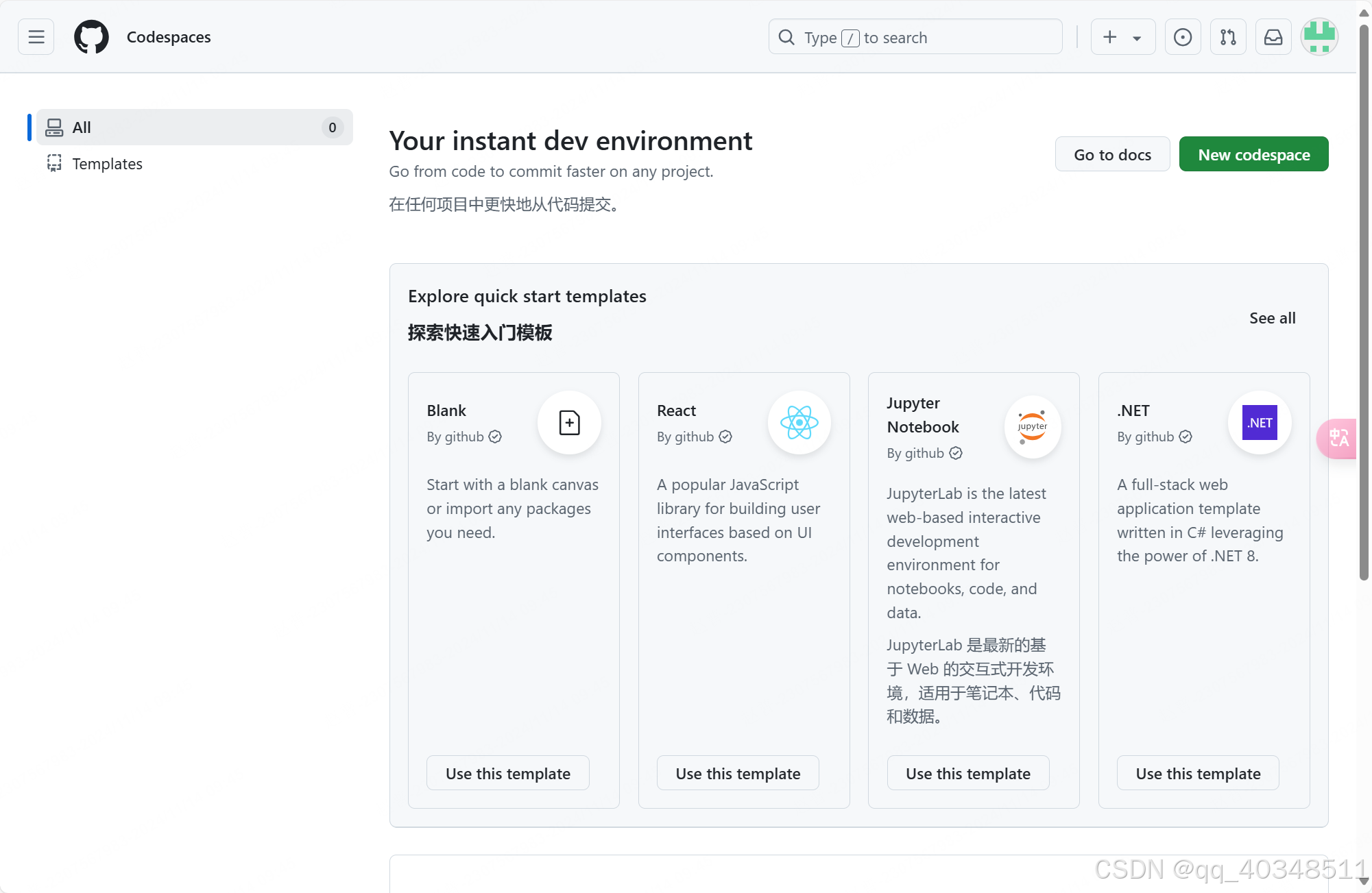Click the Codespaces header title
The image size is (1372, 893).
(169, 37)
